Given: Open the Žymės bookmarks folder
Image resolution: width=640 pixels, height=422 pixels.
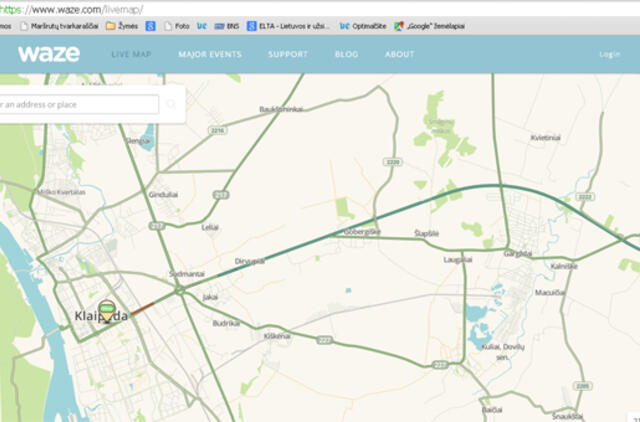Looking at the screenshot, I should [122, 26].
